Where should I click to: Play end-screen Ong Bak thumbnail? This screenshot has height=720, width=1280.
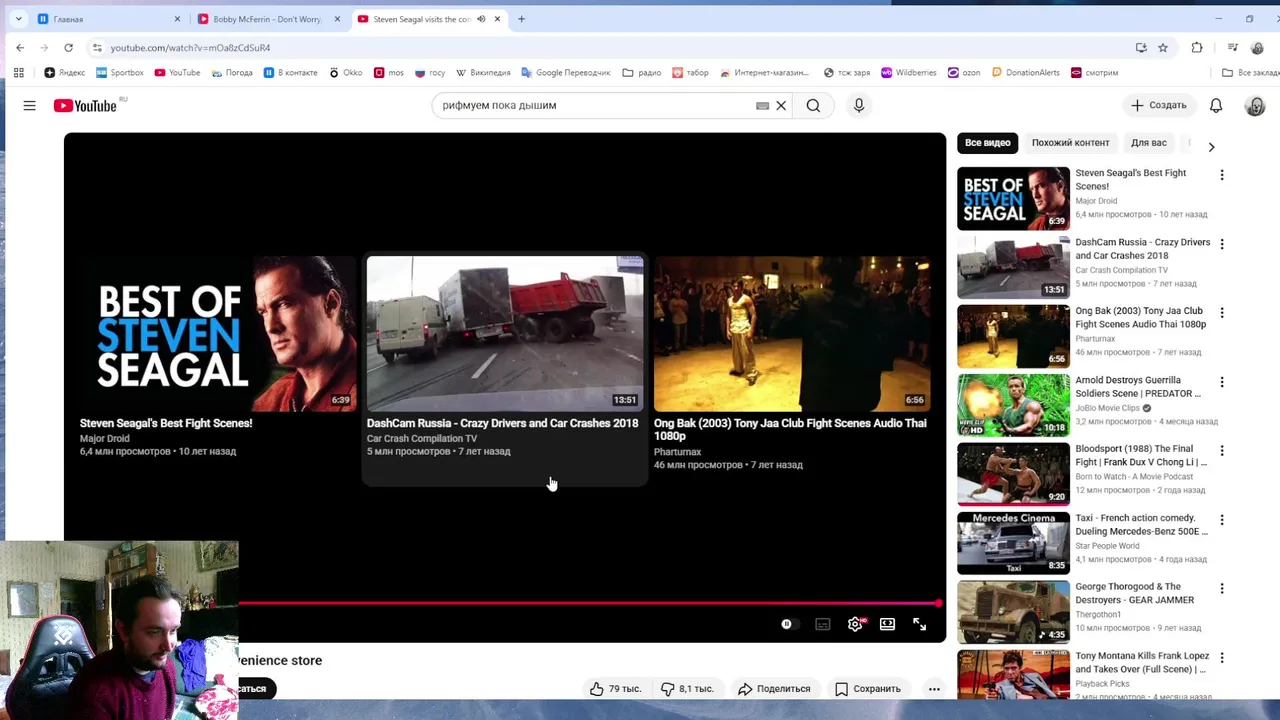pos(791,333)
